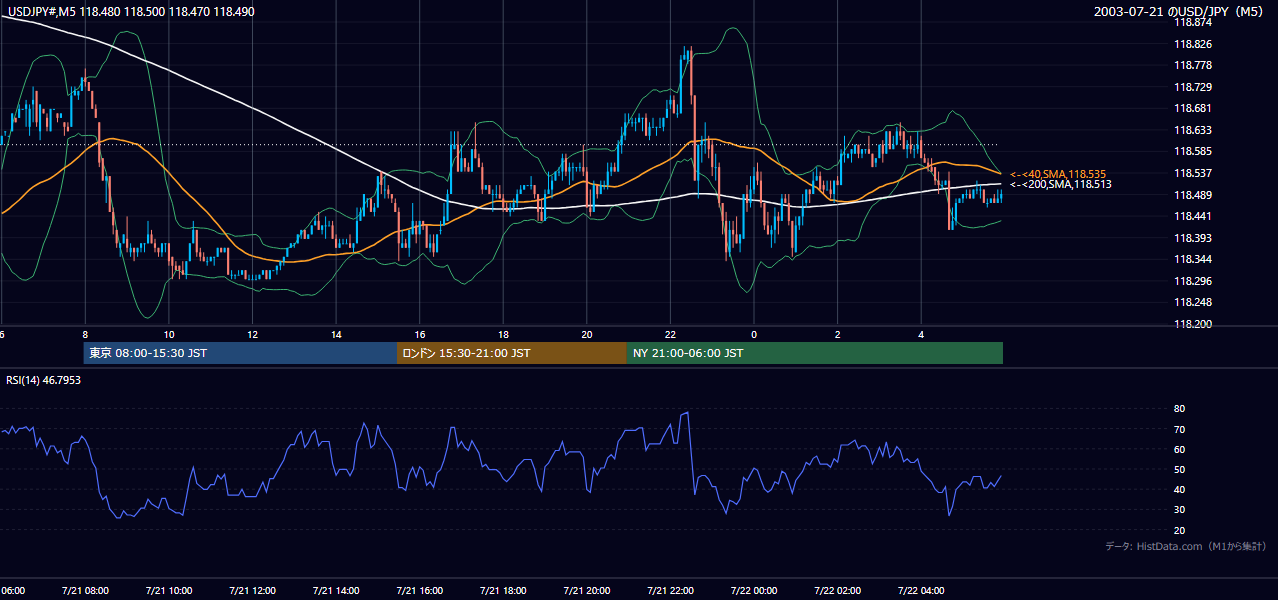Screen dimensions: 1278x600
Task: Click the bottom timeline label 7/21 10:00
Action: coord(169,590)
